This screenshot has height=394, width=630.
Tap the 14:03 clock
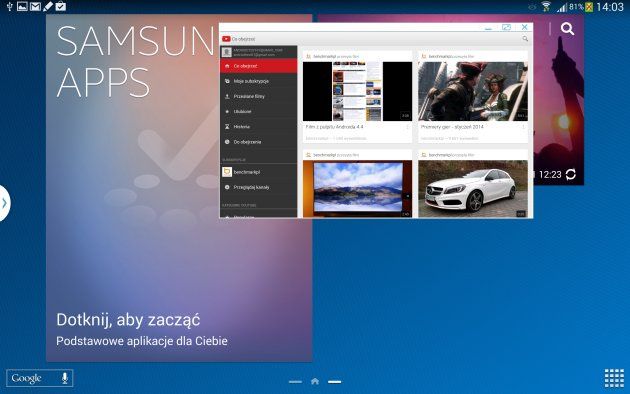coord(610,7)
